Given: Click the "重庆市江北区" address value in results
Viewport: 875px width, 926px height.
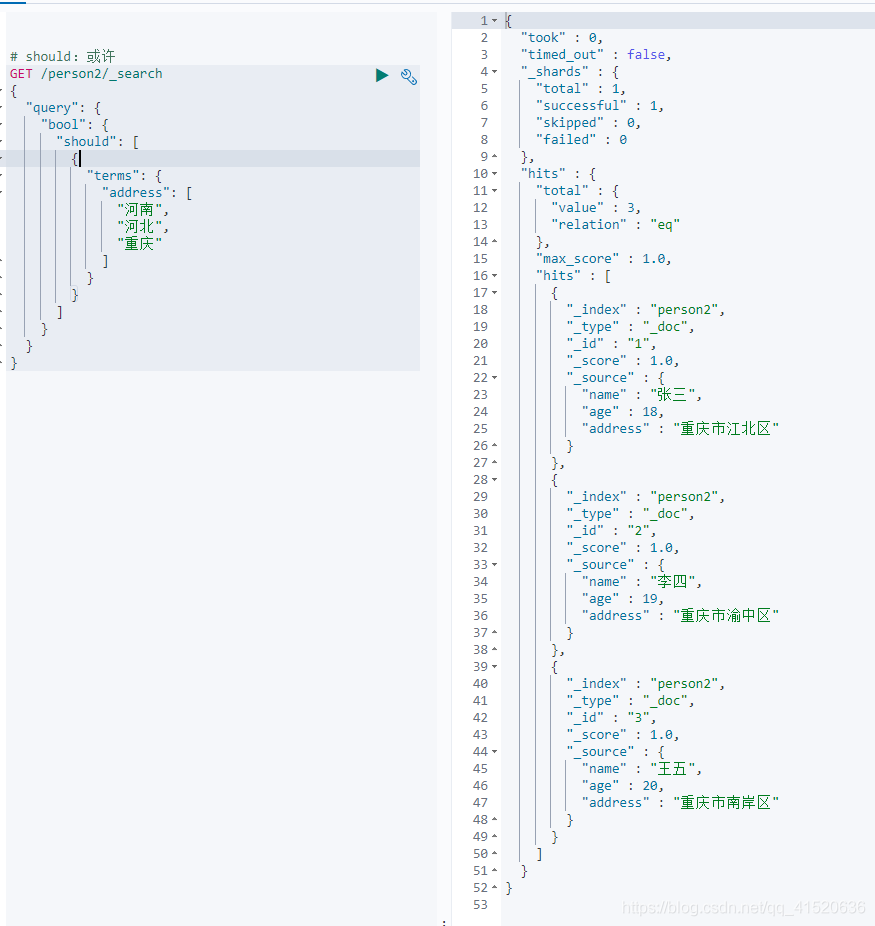Looking at the screenshot, I should tap(726, 429).
